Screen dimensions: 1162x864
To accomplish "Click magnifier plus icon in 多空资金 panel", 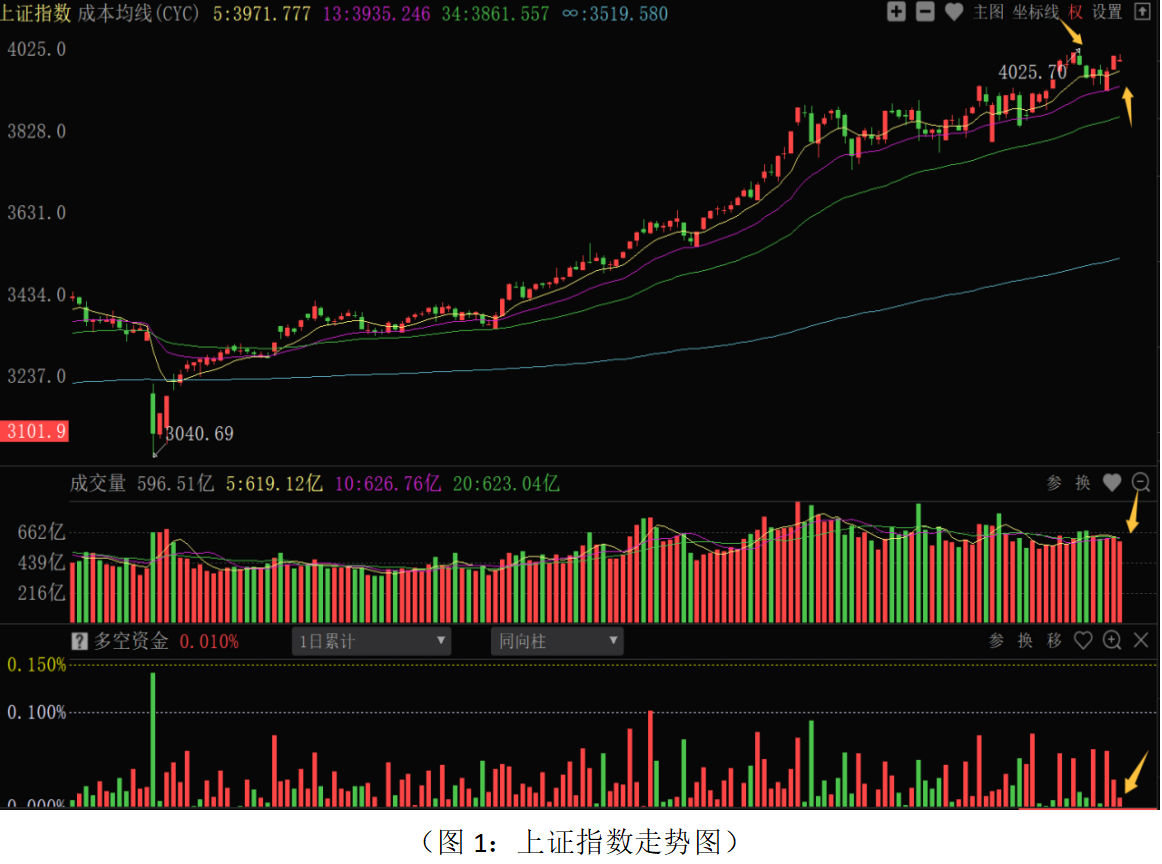I will [x=1112, y=641].
